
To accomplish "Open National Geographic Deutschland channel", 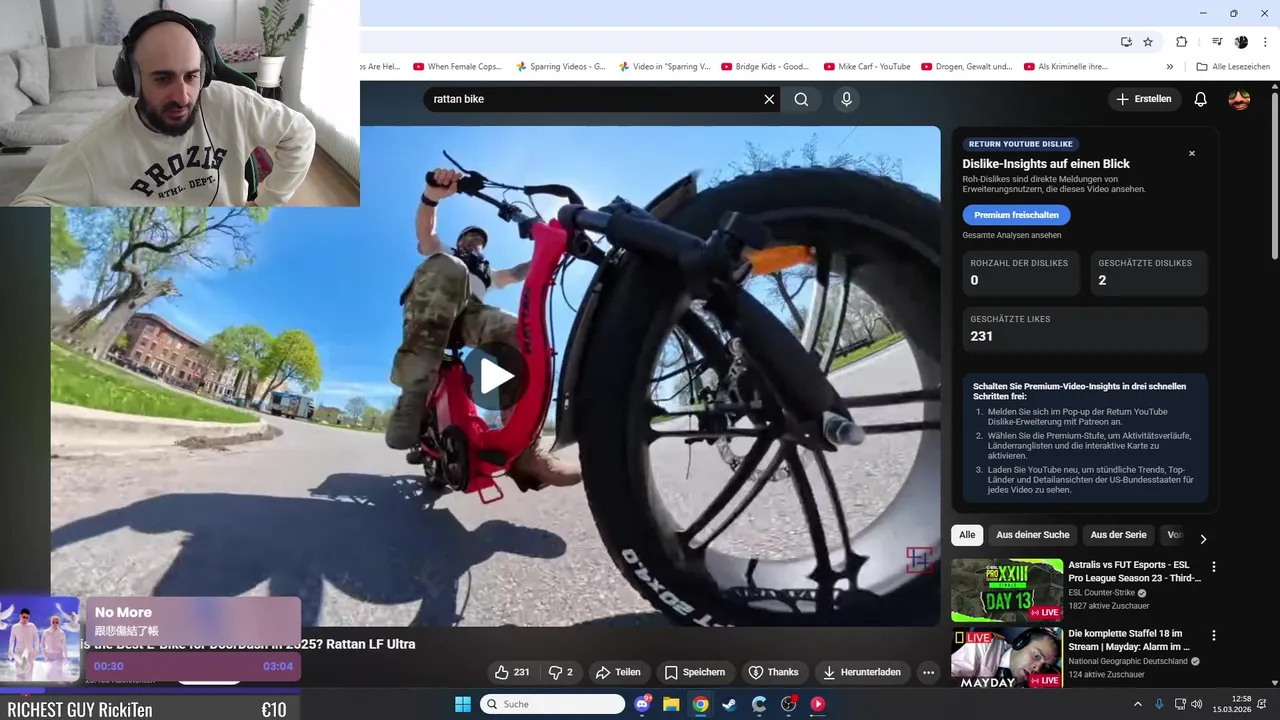I will tap(1127, 661).
